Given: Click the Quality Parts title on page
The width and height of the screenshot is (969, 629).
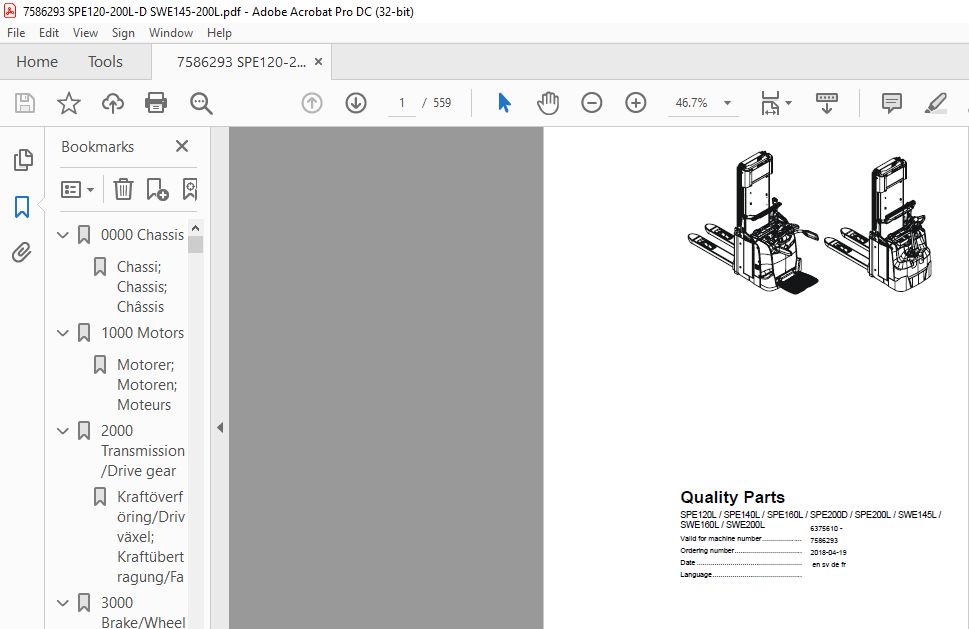Looking at the screenshot, I should 732,497.
